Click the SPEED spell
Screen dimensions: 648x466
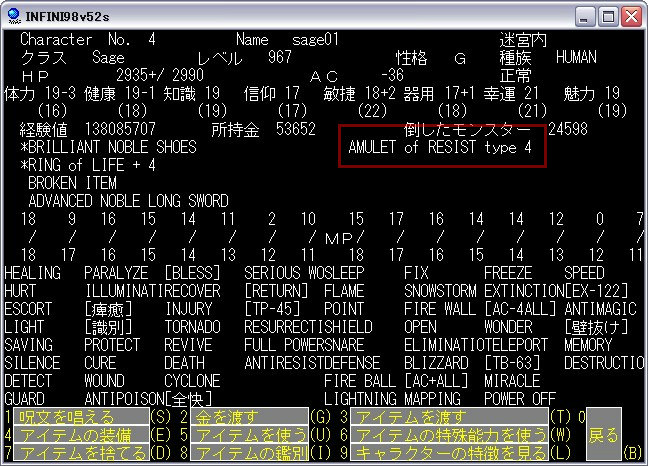584,273
